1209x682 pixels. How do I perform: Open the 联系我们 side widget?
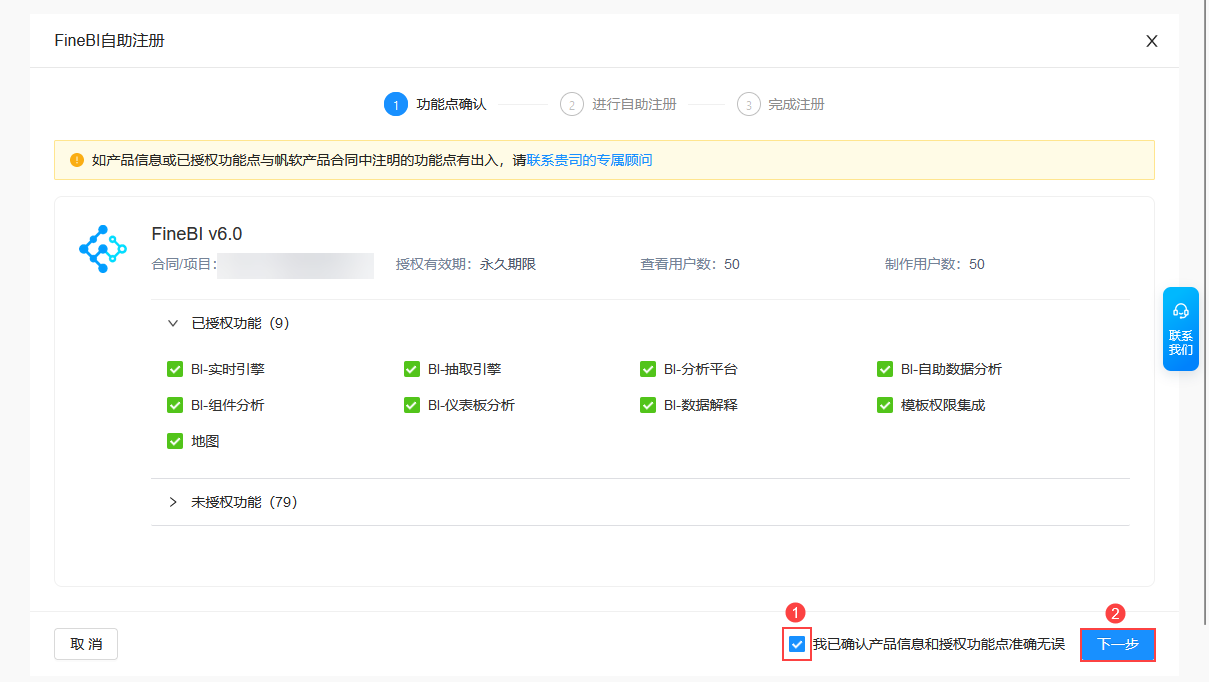pos(1181,329)
